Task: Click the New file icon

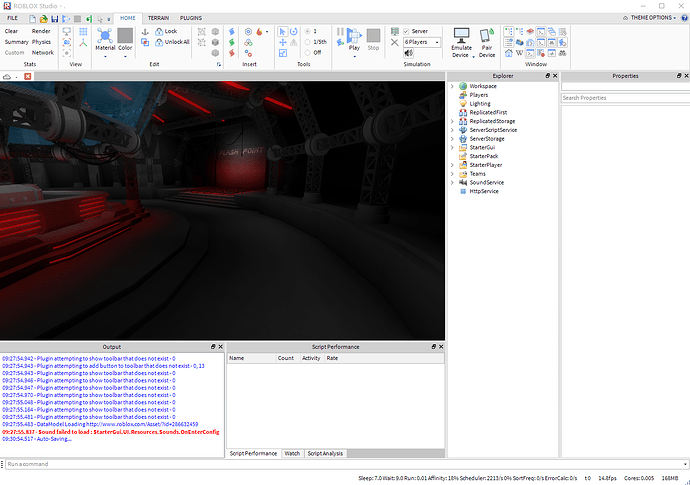Action: click(x=33, y=18)
